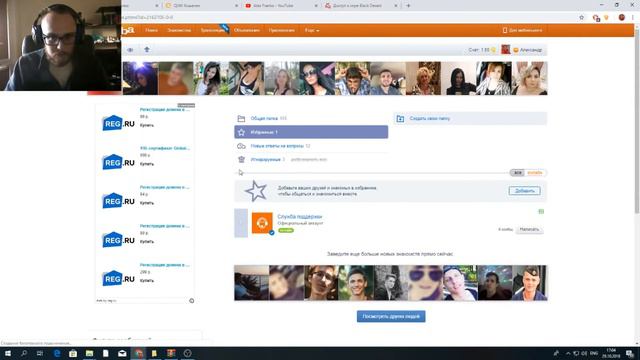Image resolution: width=640 pixels, height=360 pixels.
Task: Click Купить in the 299 р REG.RU ad
Action: [x=147, y=281]
